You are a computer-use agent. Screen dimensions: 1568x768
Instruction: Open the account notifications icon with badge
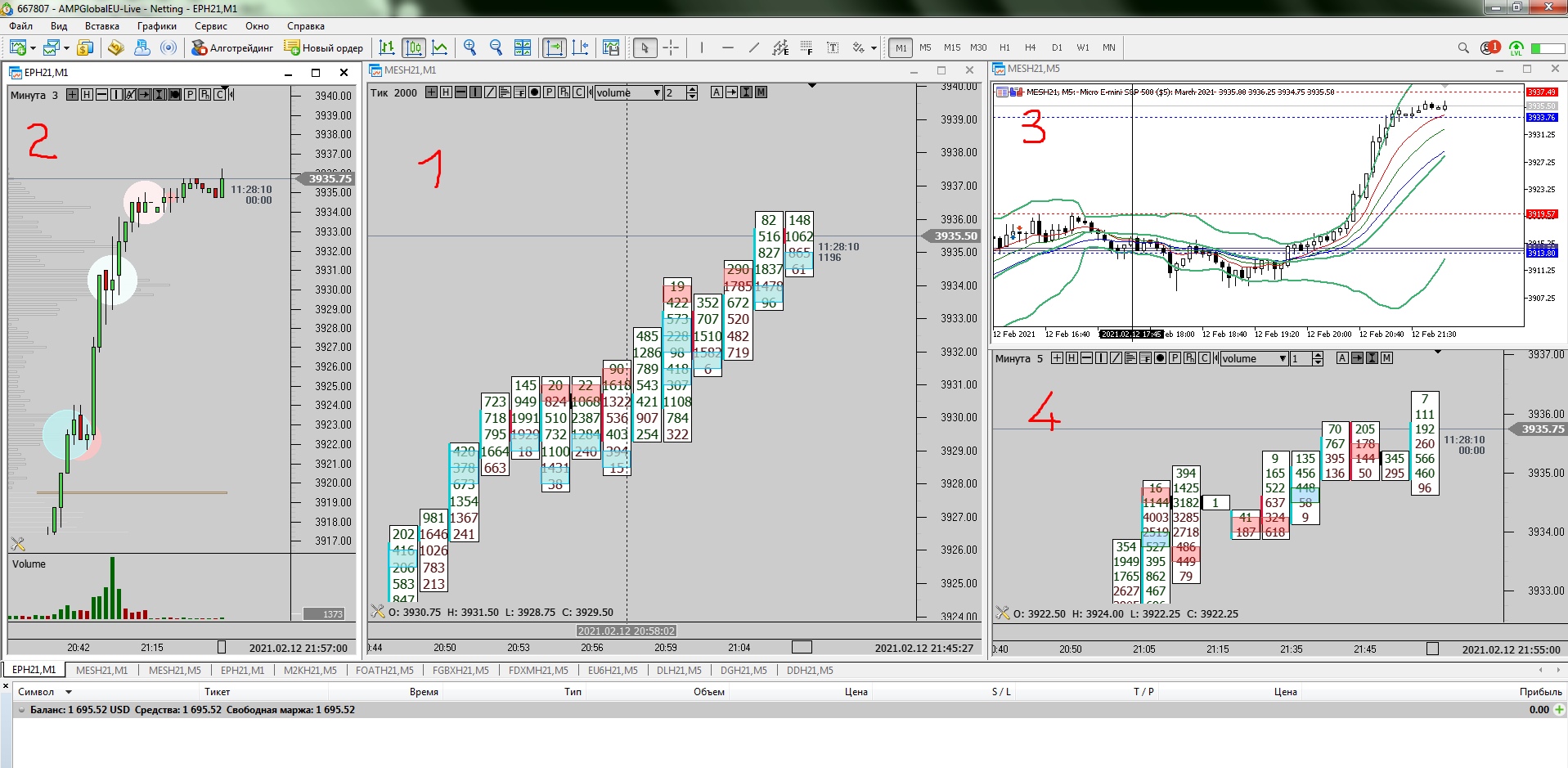point(1489,47)
